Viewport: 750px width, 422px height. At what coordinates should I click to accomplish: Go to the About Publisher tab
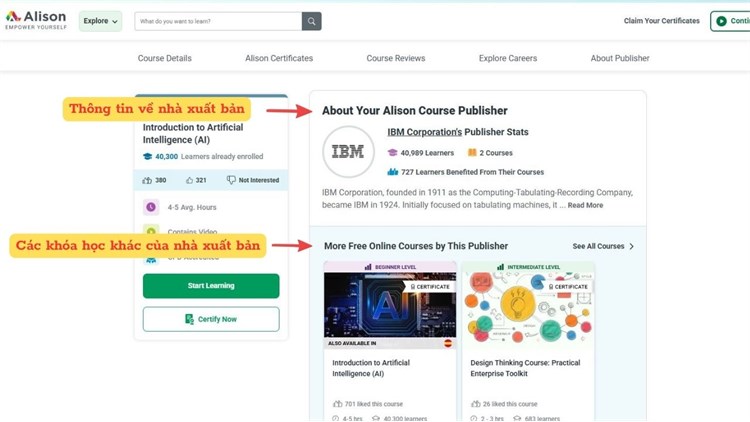pyautogui.click(x=620, y=58)
